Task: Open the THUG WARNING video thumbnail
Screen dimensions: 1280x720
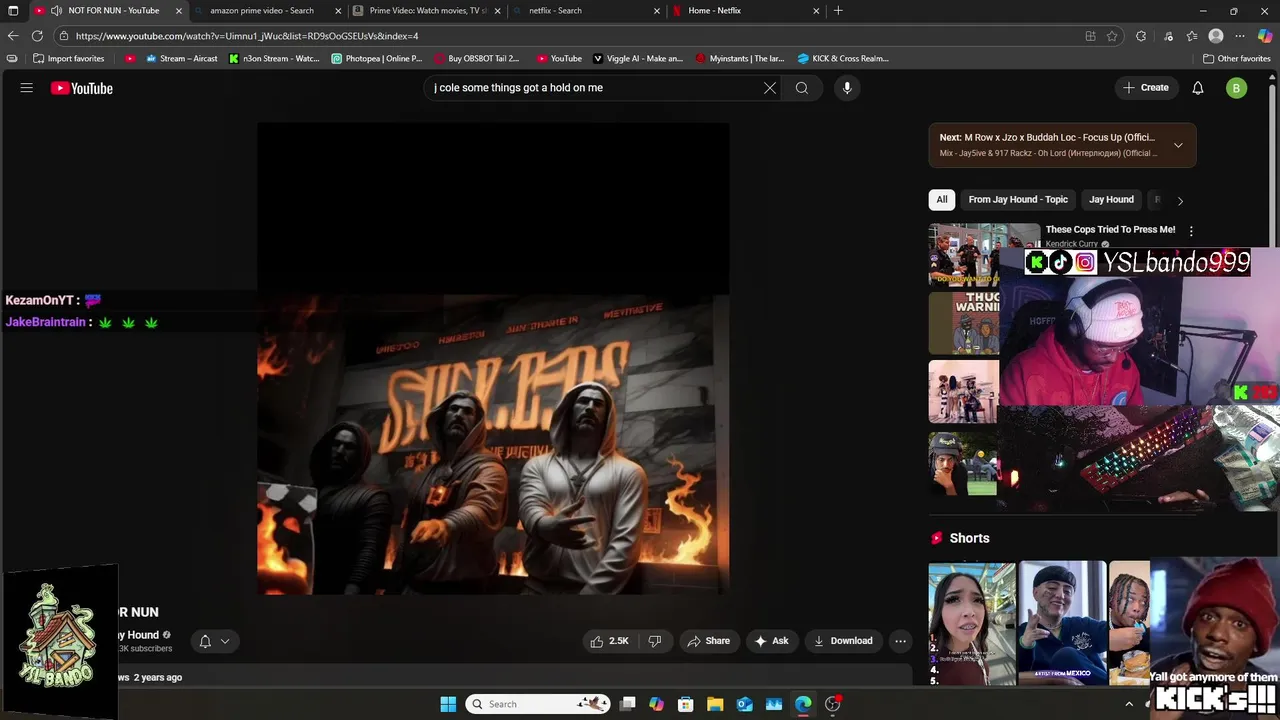Action: pyautogui.click(x=964, y=323)
